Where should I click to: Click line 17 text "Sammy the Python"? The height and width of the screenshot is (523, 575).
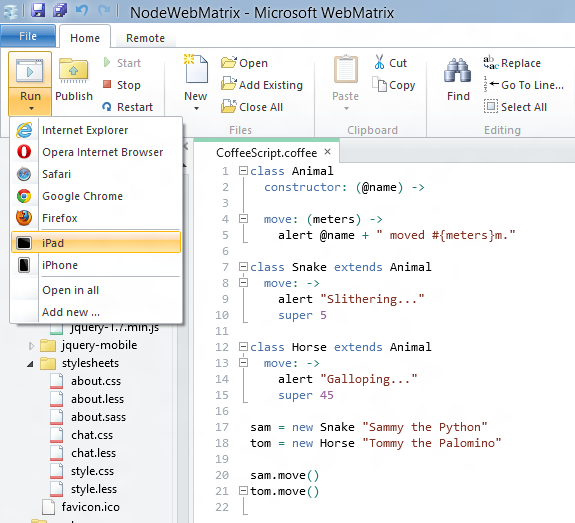tap(425, 427)
